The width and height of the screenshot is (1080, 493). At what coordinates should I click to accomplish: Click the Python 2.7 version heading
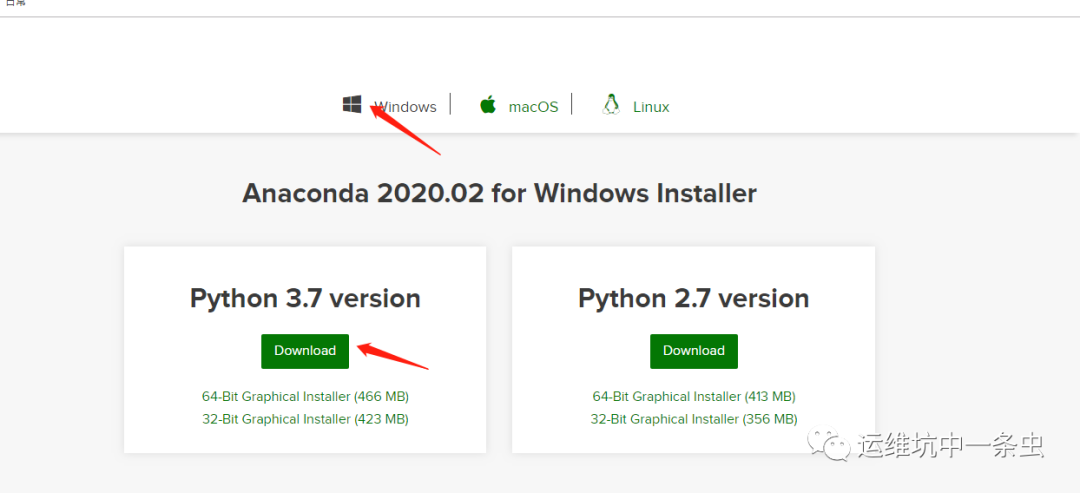[x=693, y=298]
